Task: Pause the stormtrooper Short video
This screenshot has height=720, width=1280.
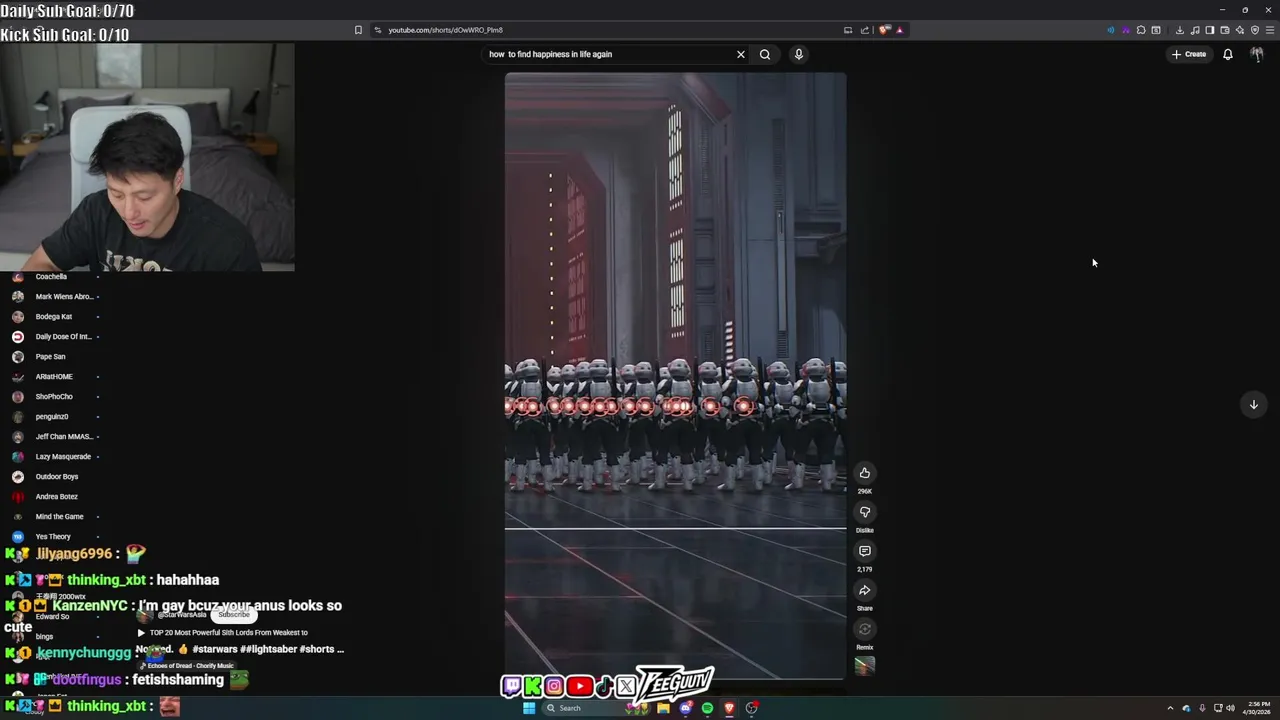Action: coord(675,375)
